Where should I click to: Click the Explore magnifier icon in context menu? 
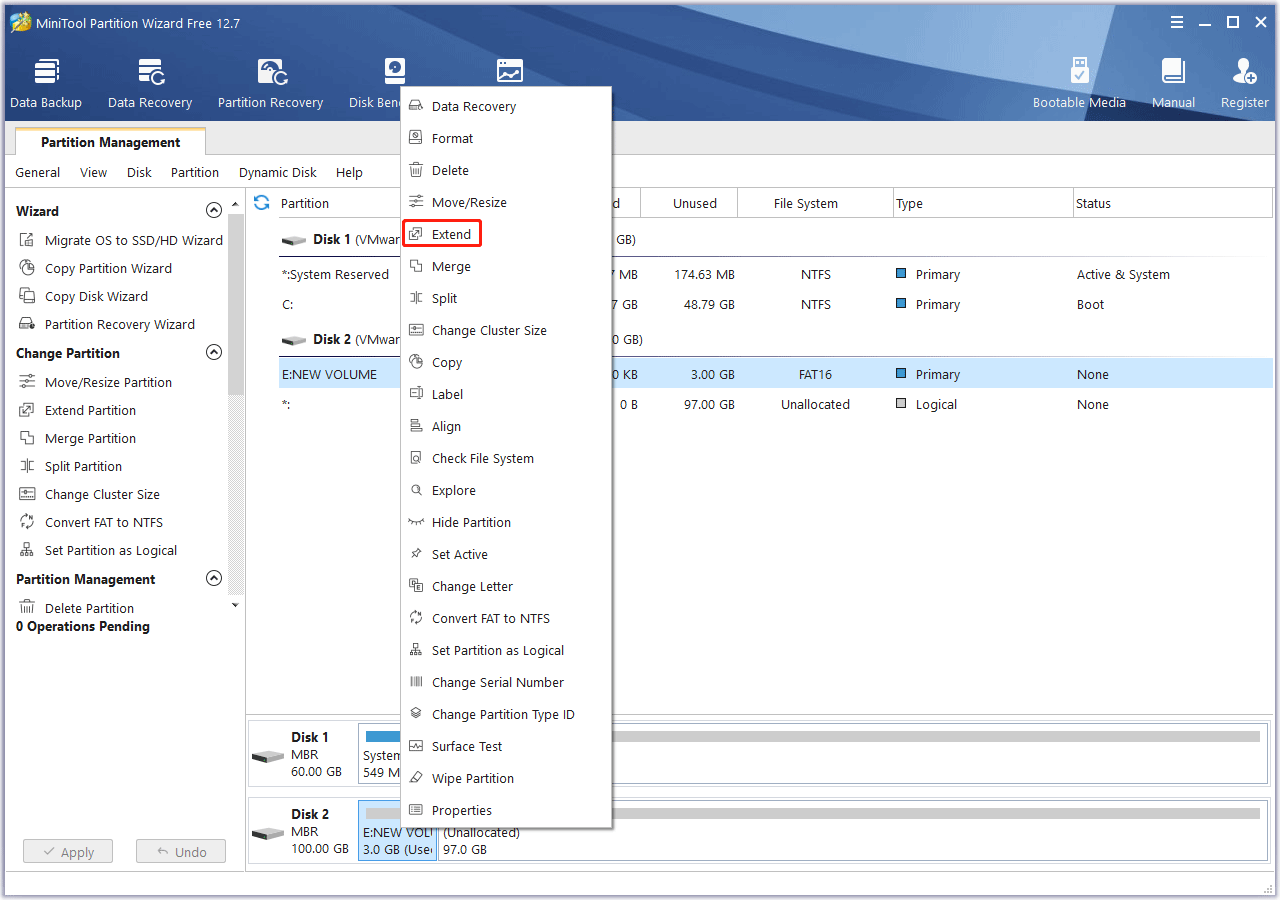pos(416,490)
